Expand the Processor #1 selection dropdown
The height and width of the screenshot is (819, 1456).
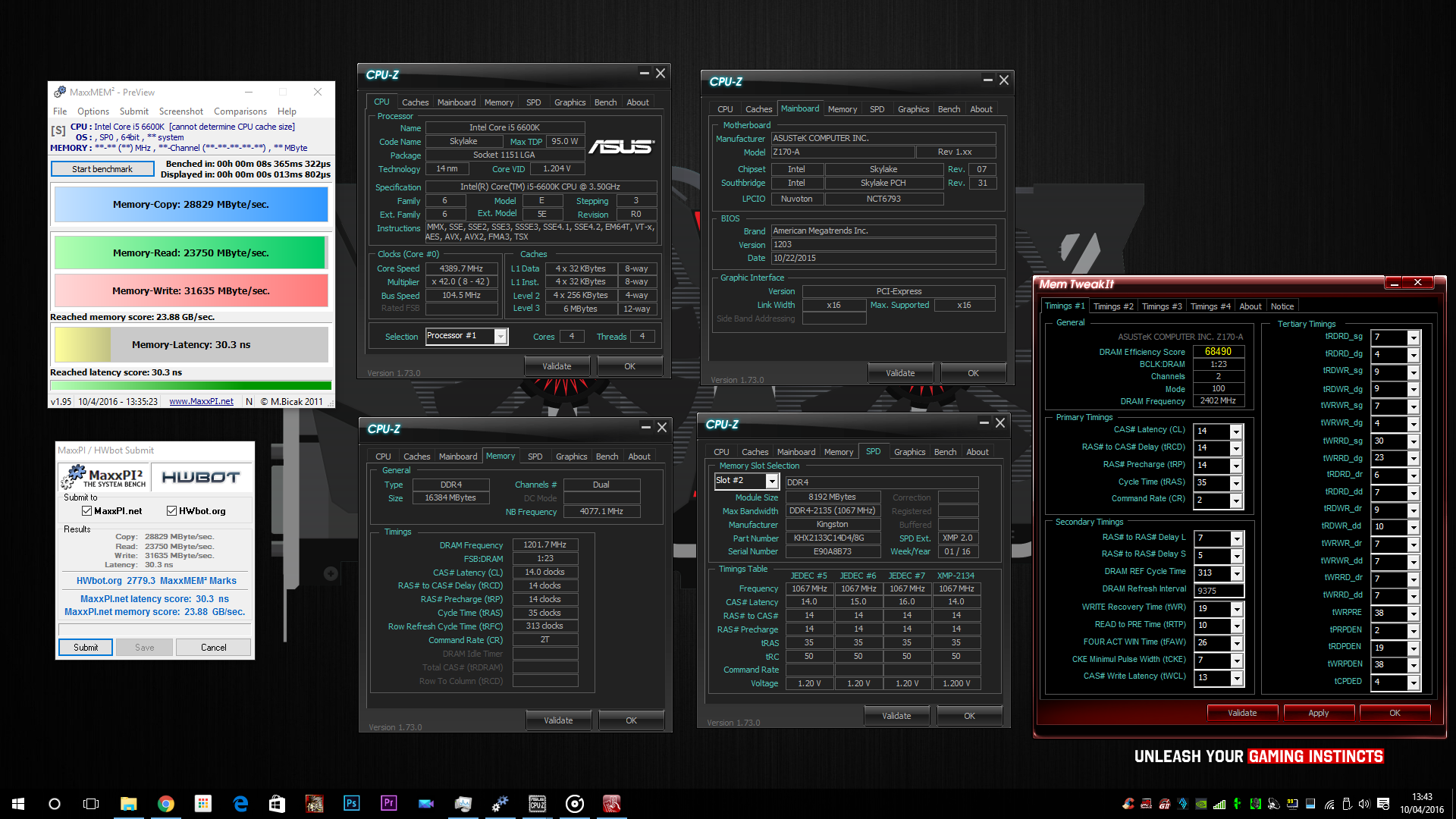tap(500, 337)
